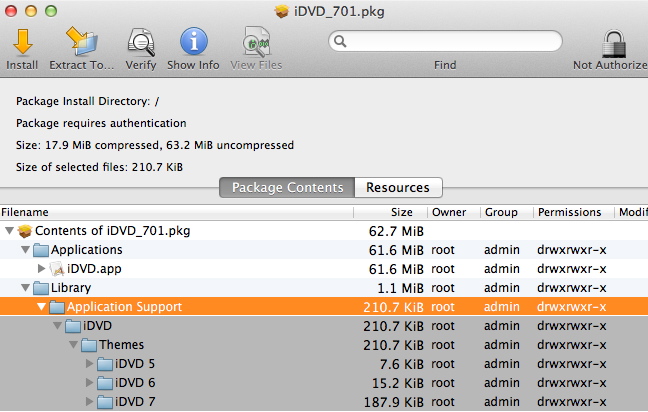
Task: Expand the iDVD 6 folder
Action: [89, 383]
